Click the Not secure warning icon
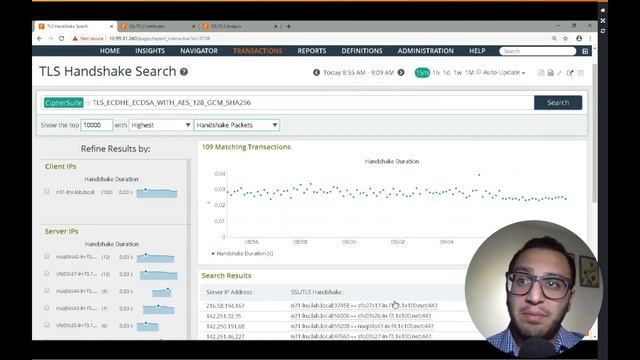 (x=75, y=38)
